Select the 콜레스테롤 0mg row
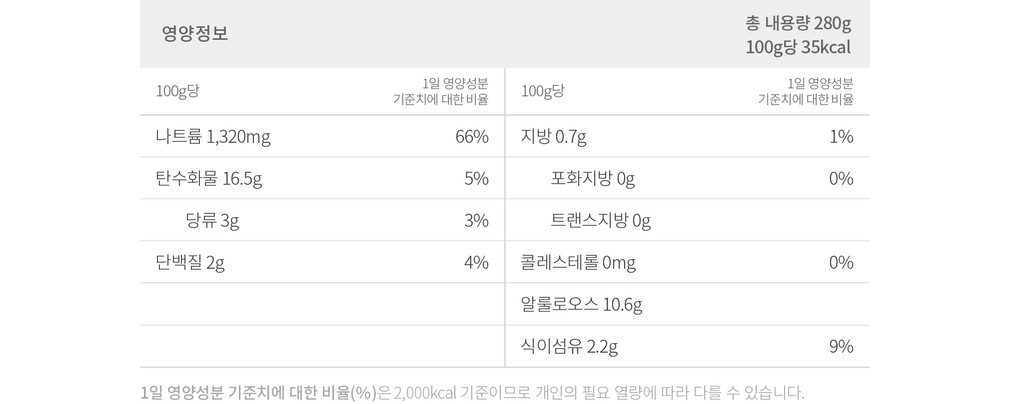This screenshot has width=1010, height=404. 578,263
